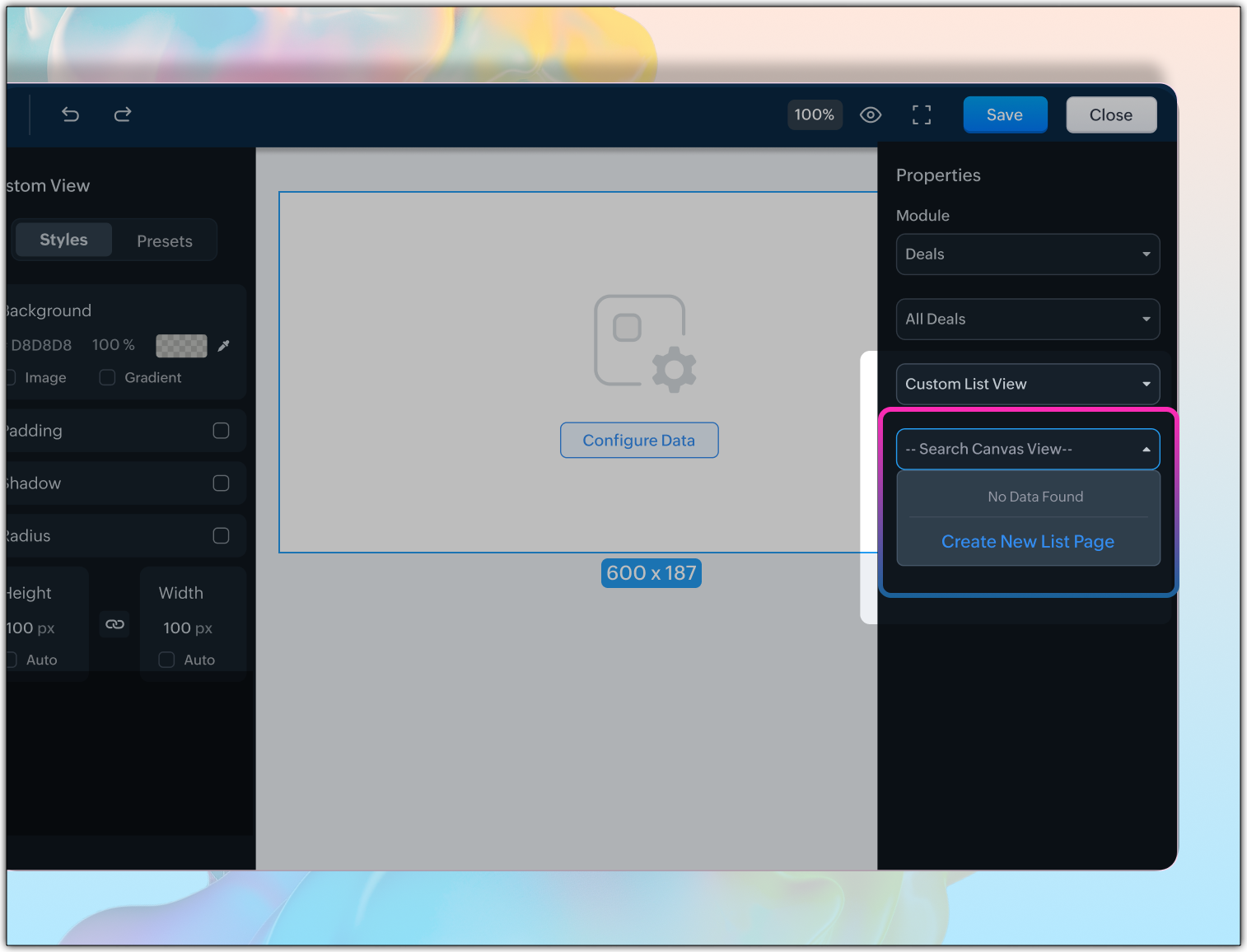Toggle preview with the eye icon
The image size is (1247, 952).
871,114
